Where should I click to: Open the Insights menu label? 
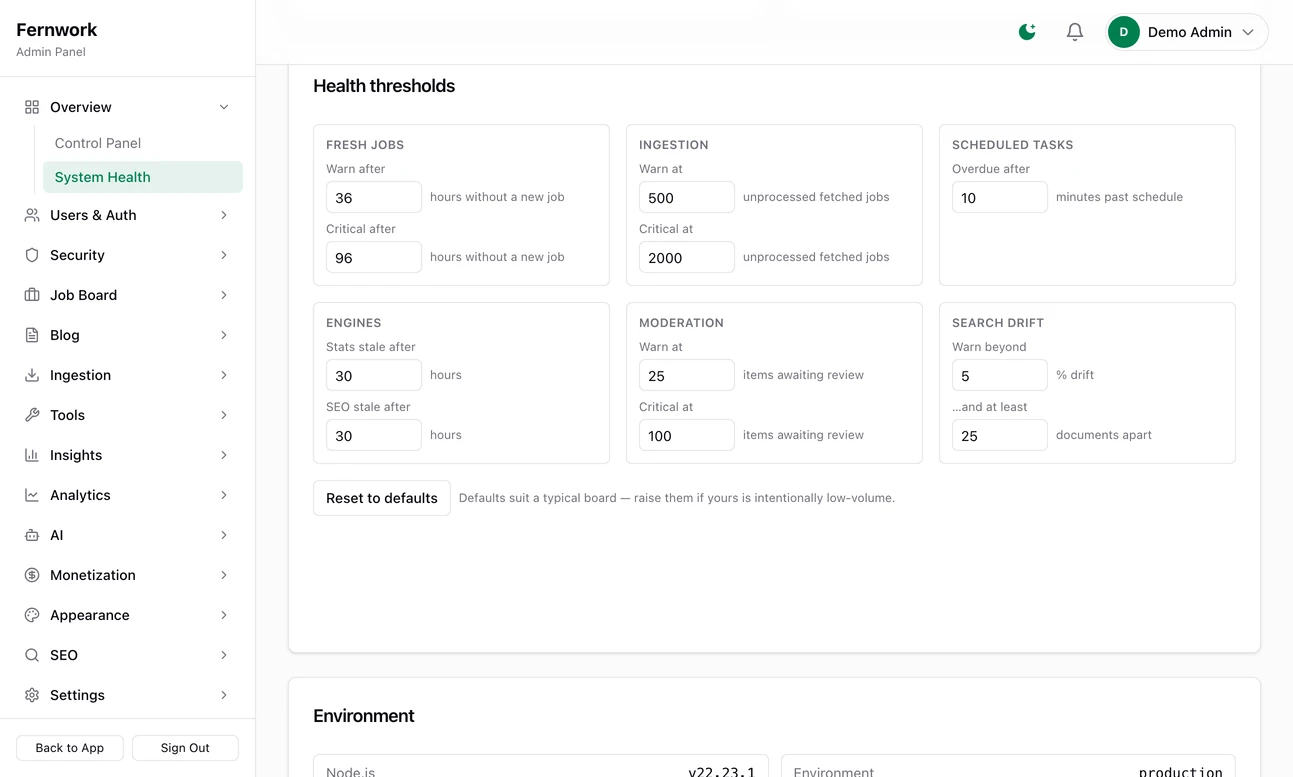[76, 455]
